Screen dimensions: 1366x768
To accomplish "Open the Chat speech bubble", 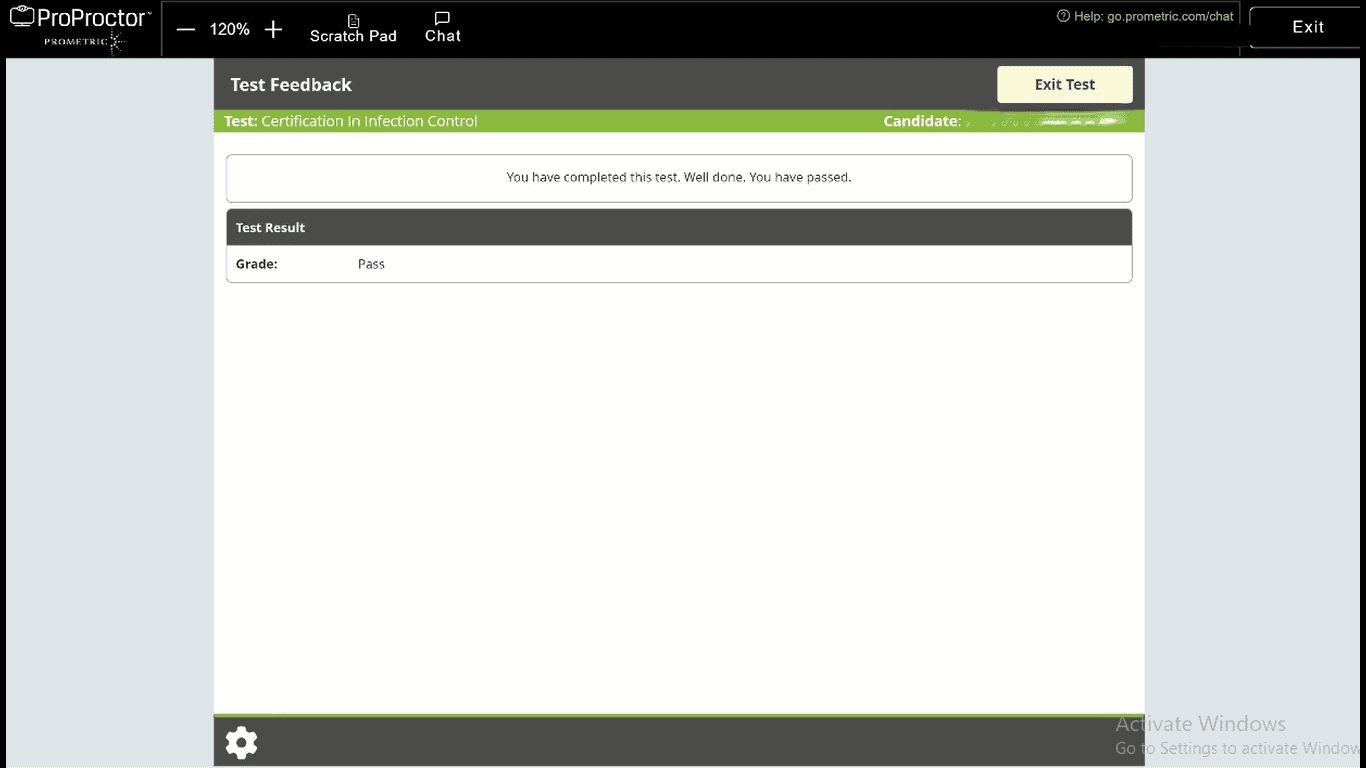I will pyautogui.click(x=442, y=28).
